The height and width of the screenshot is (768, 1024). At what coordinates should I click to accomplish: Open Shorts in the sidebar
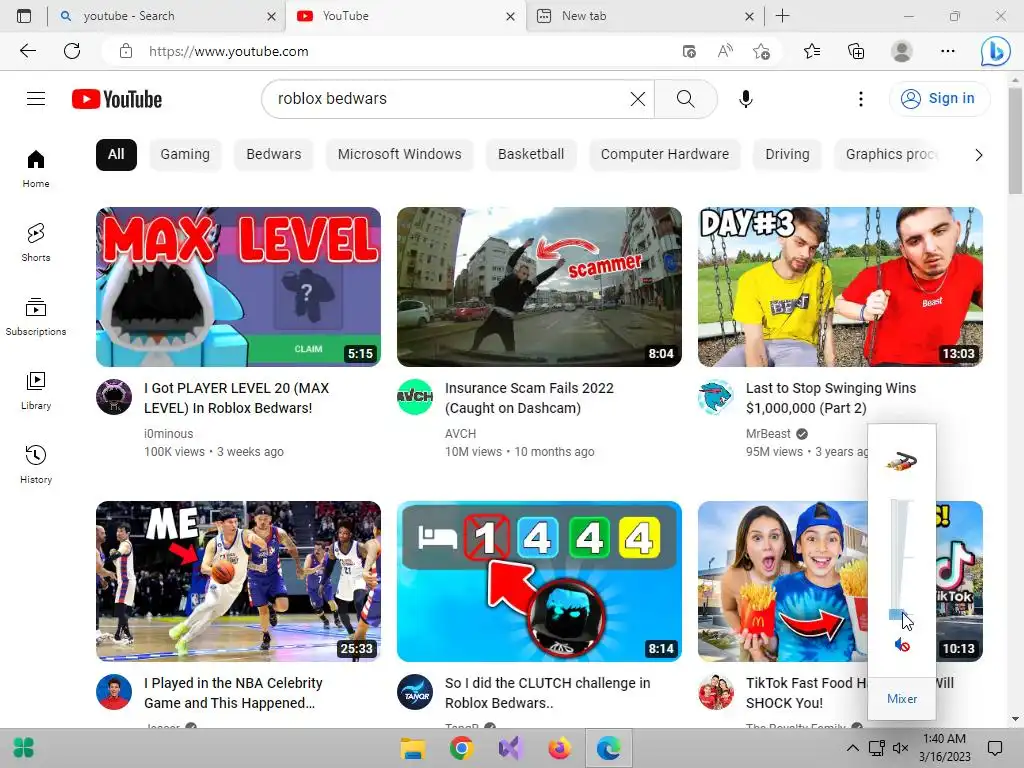[36, 242]
